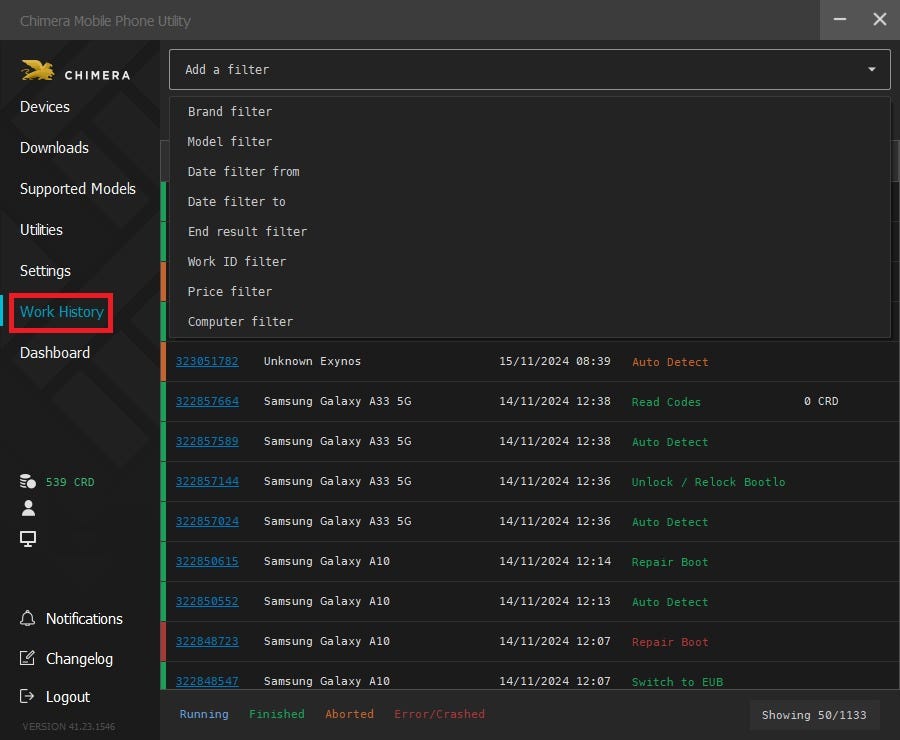This screenshot has height=740, width=900.
Task: Click red Repair Boot procedure text
Action: (x=670, y=642)
